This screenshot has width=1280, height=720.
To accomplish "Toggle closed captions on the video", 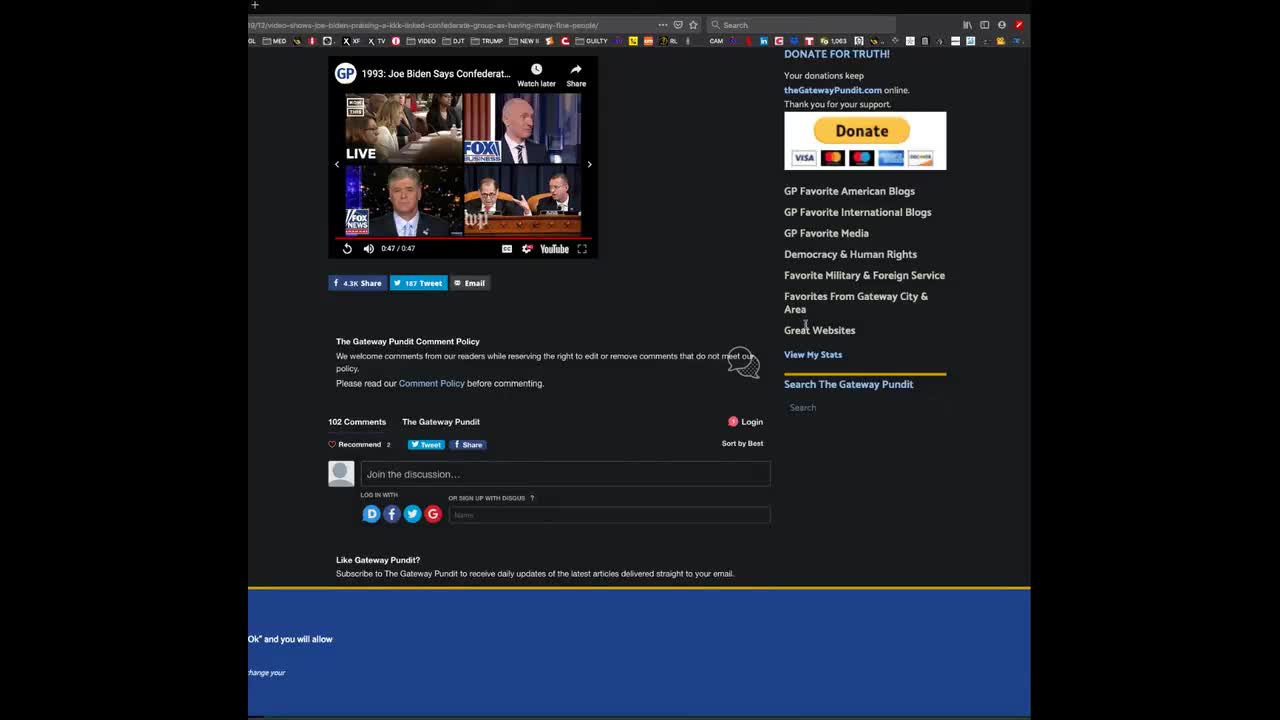I will point(507,249).
